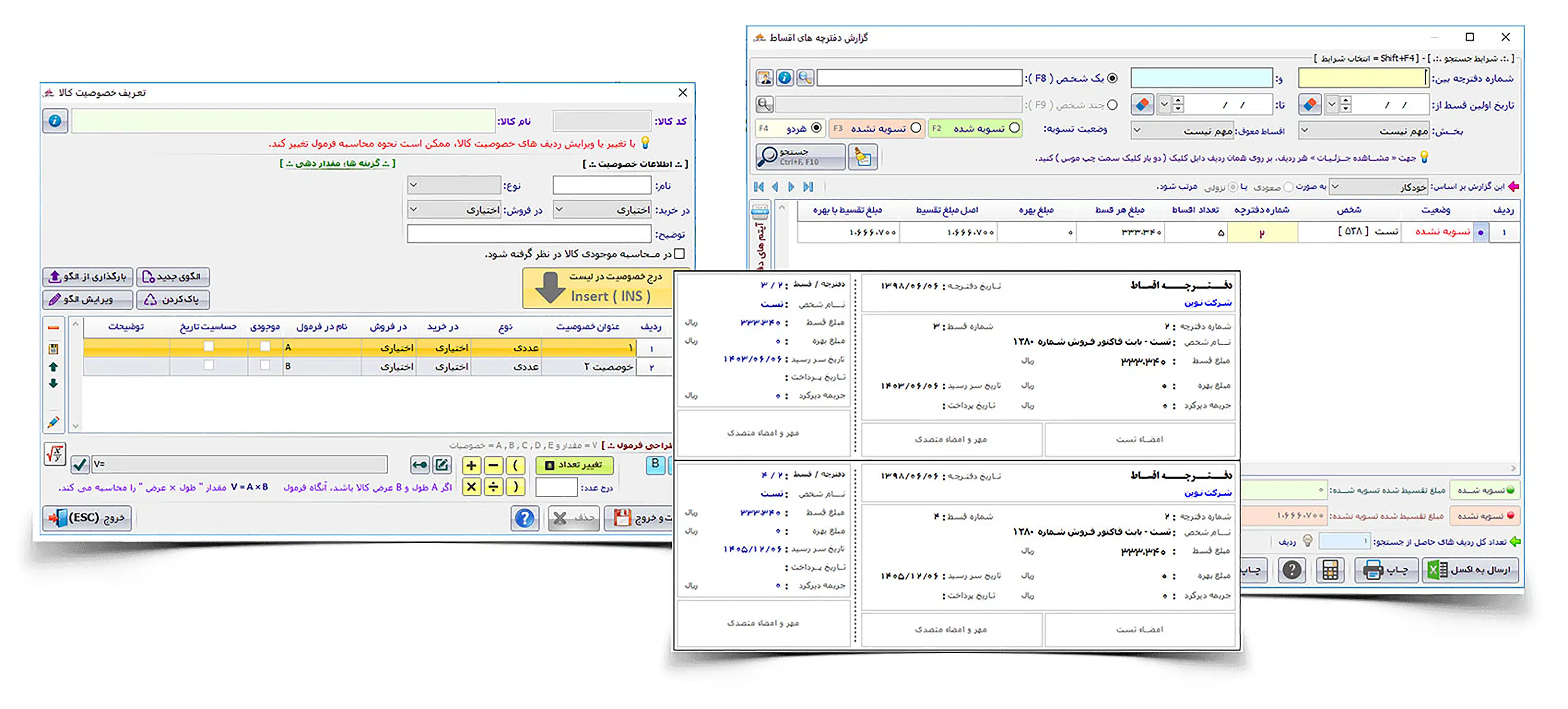
Task: Click the broom clear-filters icon beside the search button
Action: tap(863, 157)
